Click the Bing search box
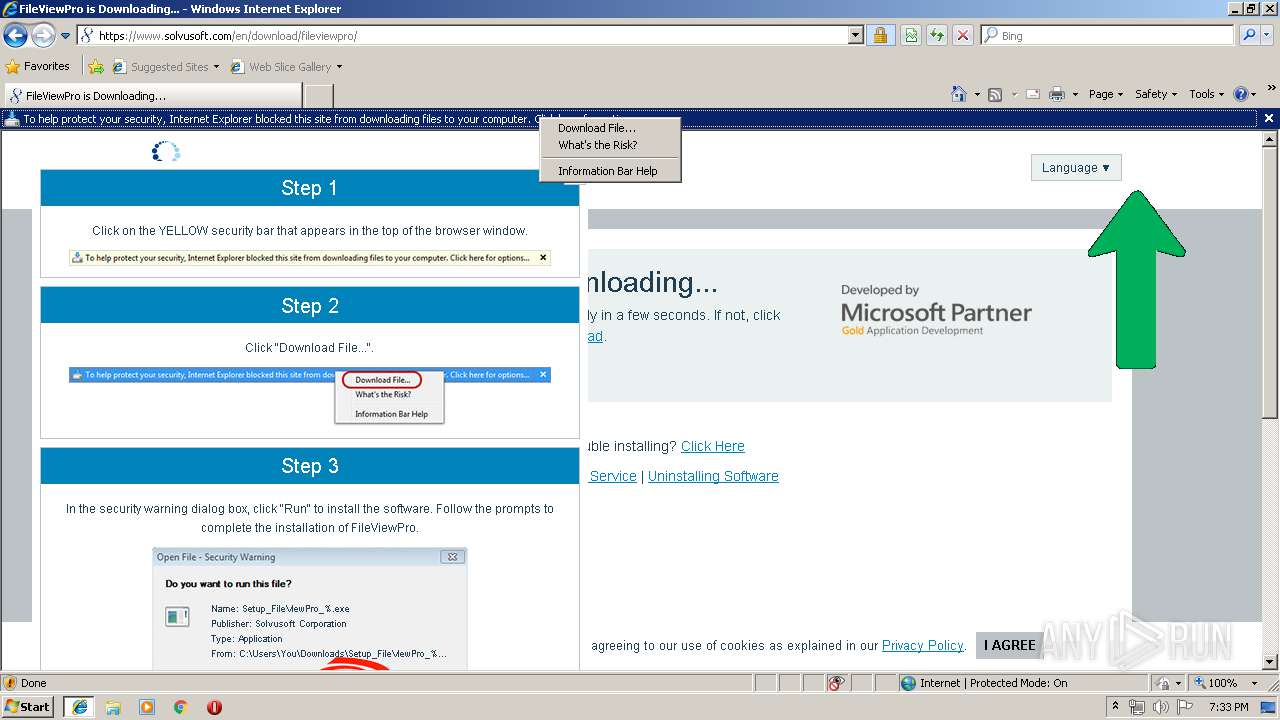 [x=1108, y=35]
